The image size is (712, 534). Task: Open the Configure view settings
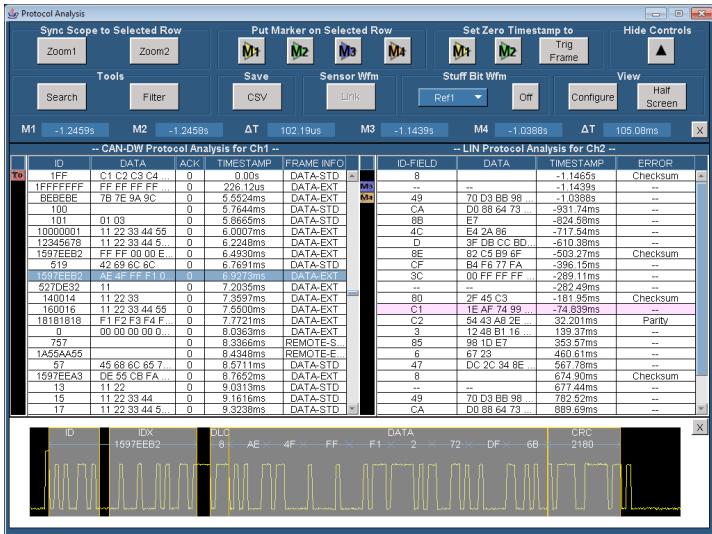593,97
